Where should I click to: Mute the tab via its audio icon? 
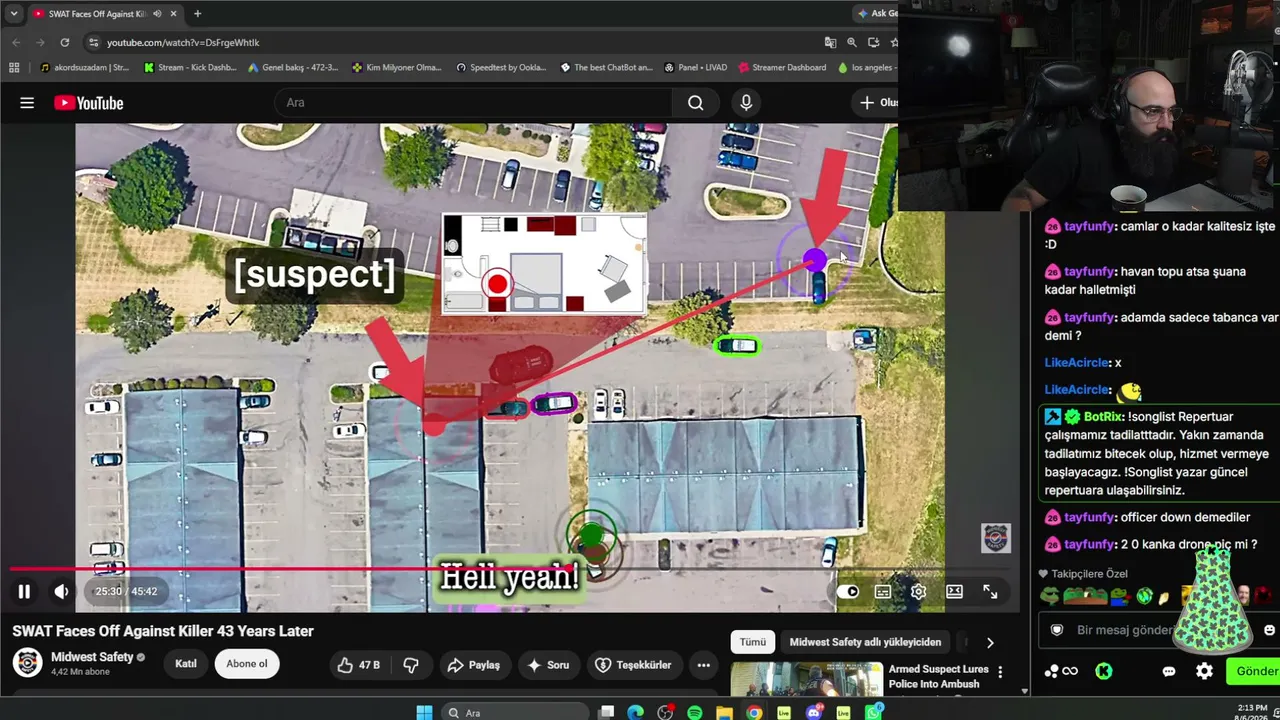tap(159, 14)
